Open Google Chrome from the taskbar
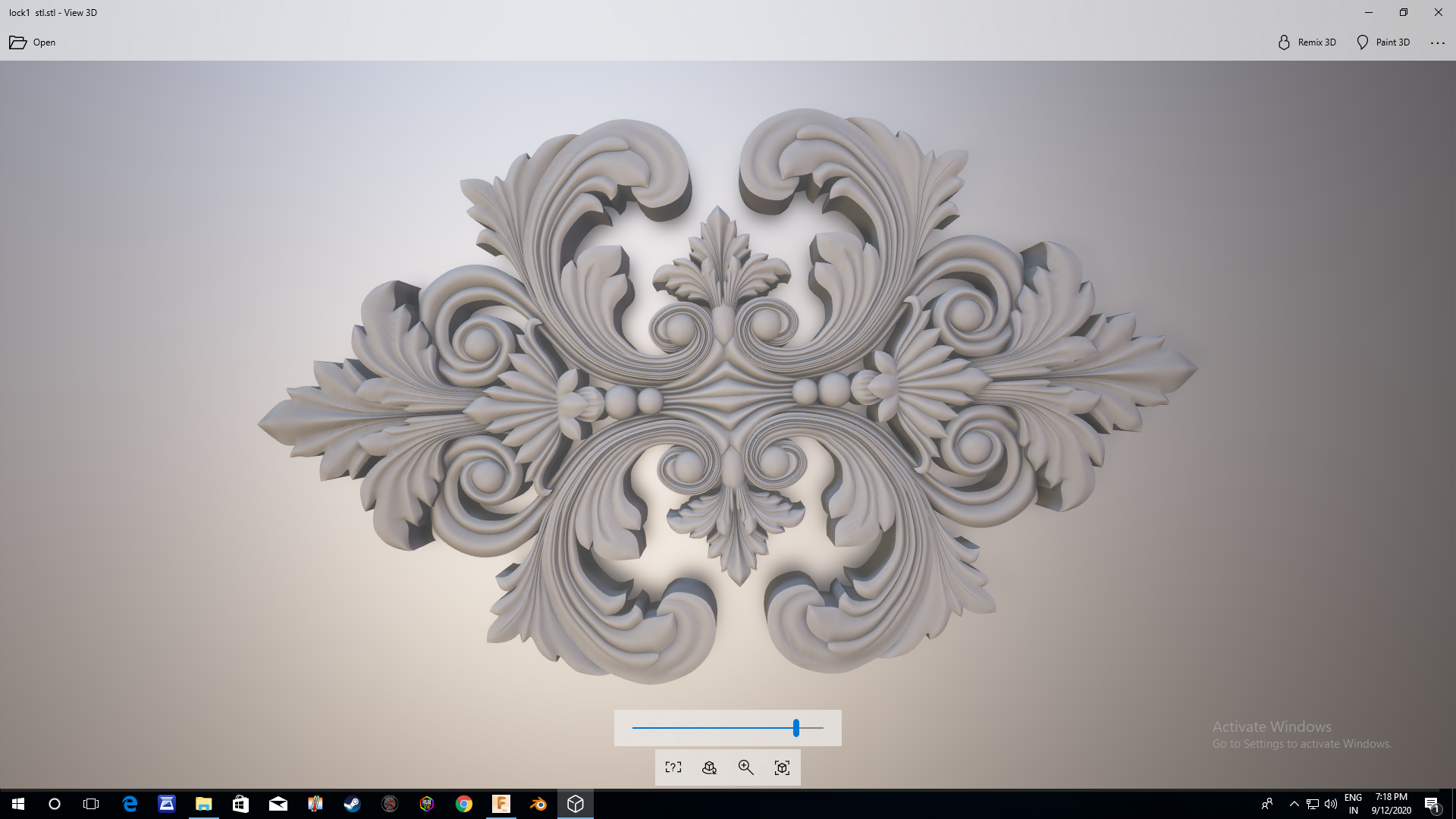The width and height of the screenshot is (1456, 819). click(464, 804)
